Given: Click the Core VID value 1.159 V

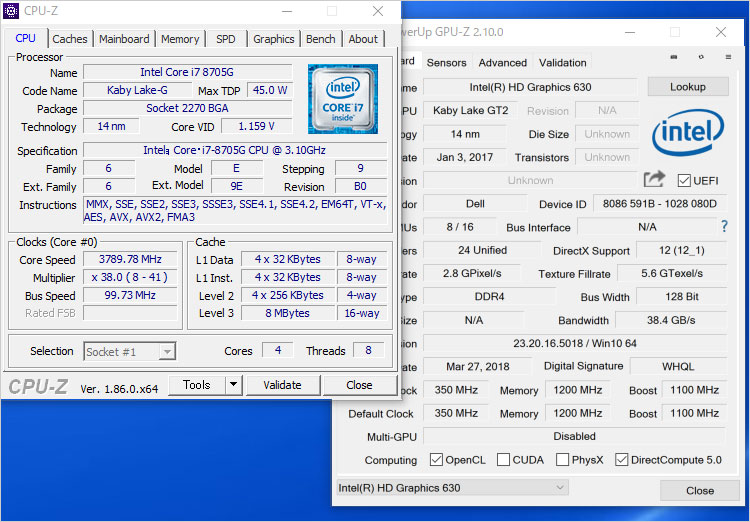Looking at the screenshot, I should (257, 126).
